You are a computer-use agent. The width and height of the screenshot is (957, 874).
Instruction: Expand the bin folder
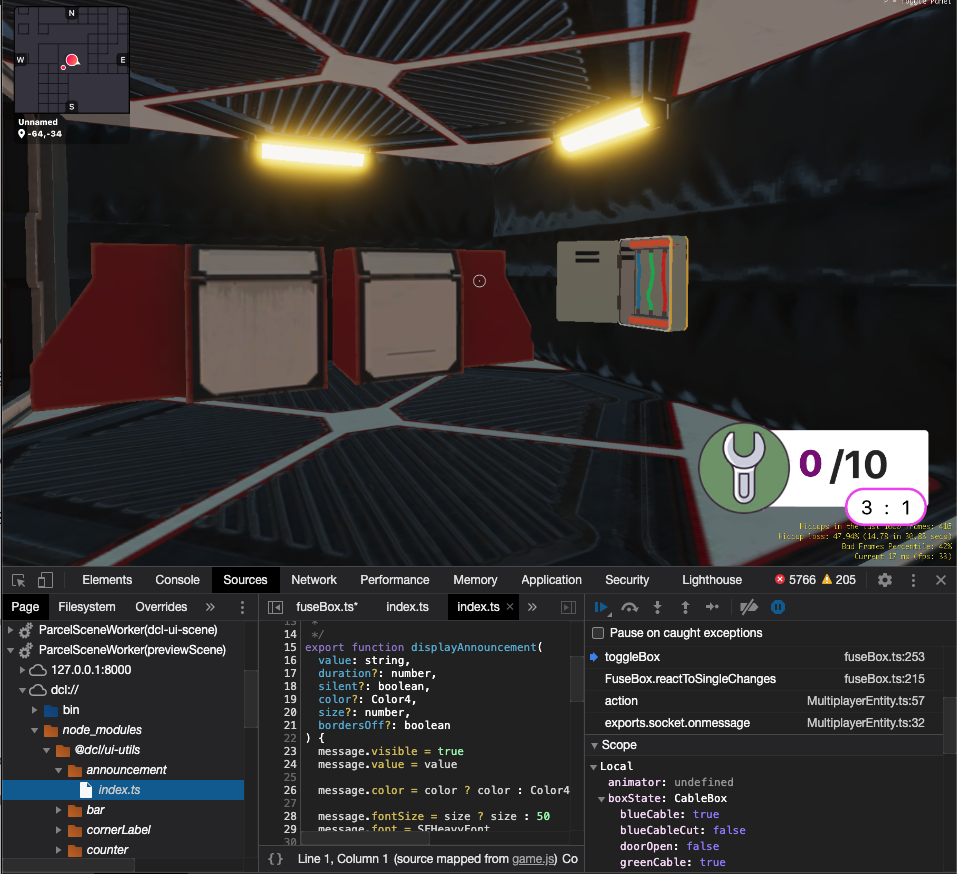[34, 710]
